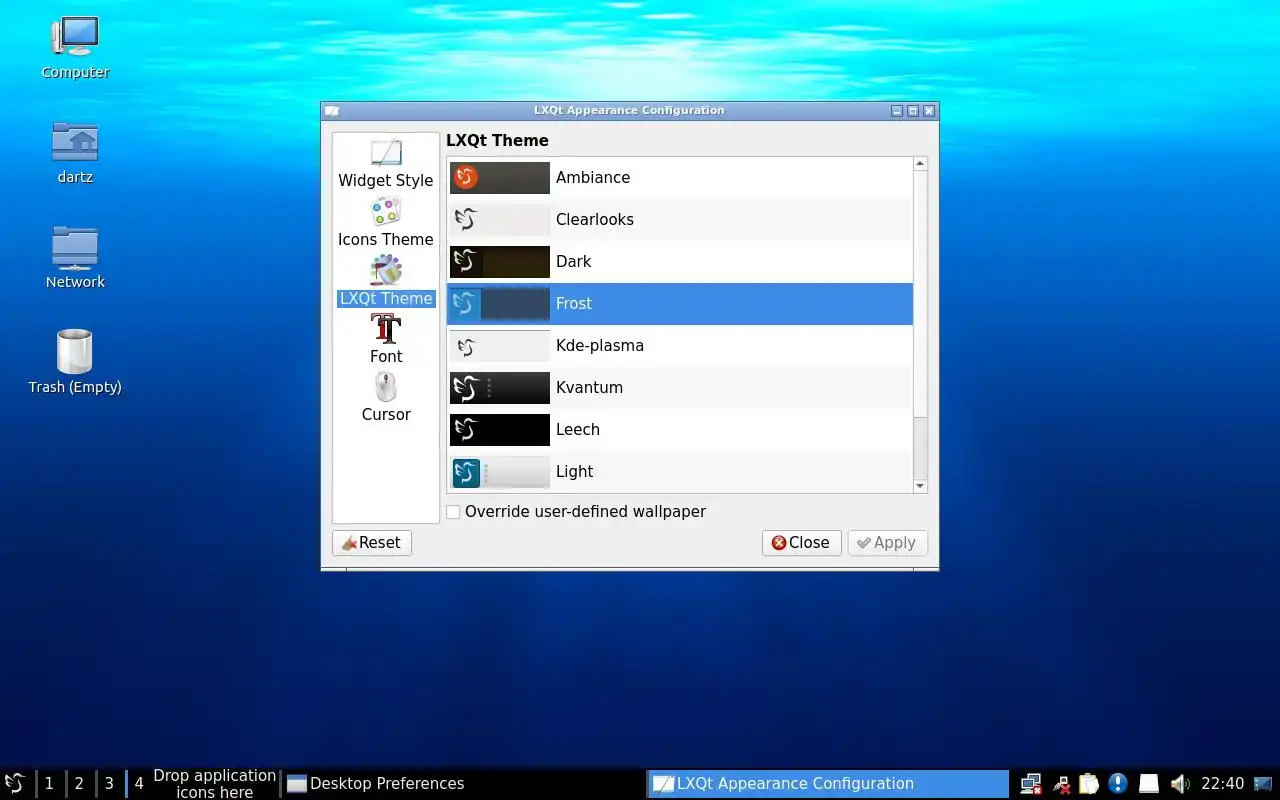The height and width of the screenshot is (800, 1280).
Task: Select the Clearlooks theme thumbnail
Action: pos(500,220)
